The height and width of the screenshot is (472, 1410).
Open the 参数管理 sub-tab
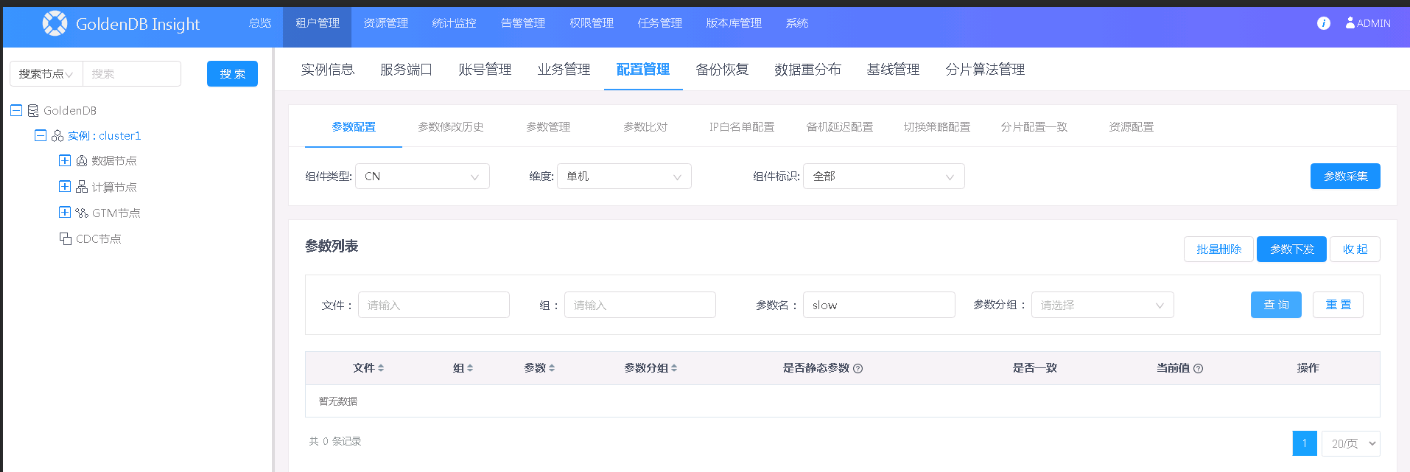(548, 127)
